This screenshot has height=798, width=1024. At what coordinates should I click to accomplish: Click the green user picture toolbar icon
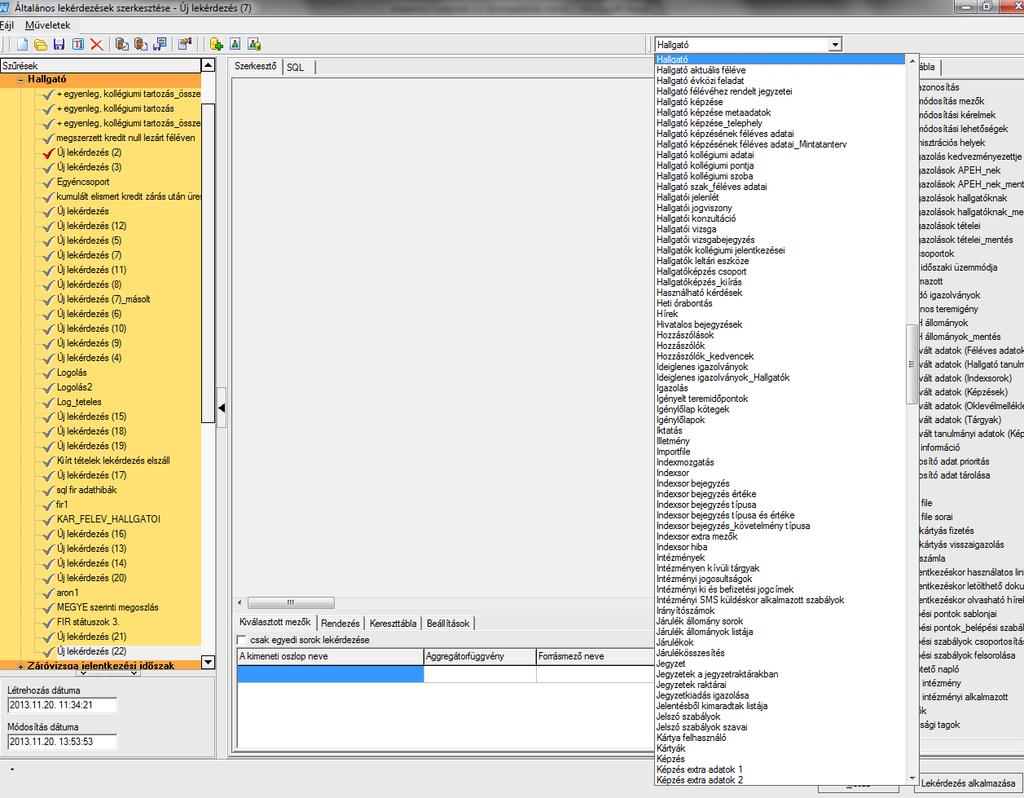coord(235,44)
